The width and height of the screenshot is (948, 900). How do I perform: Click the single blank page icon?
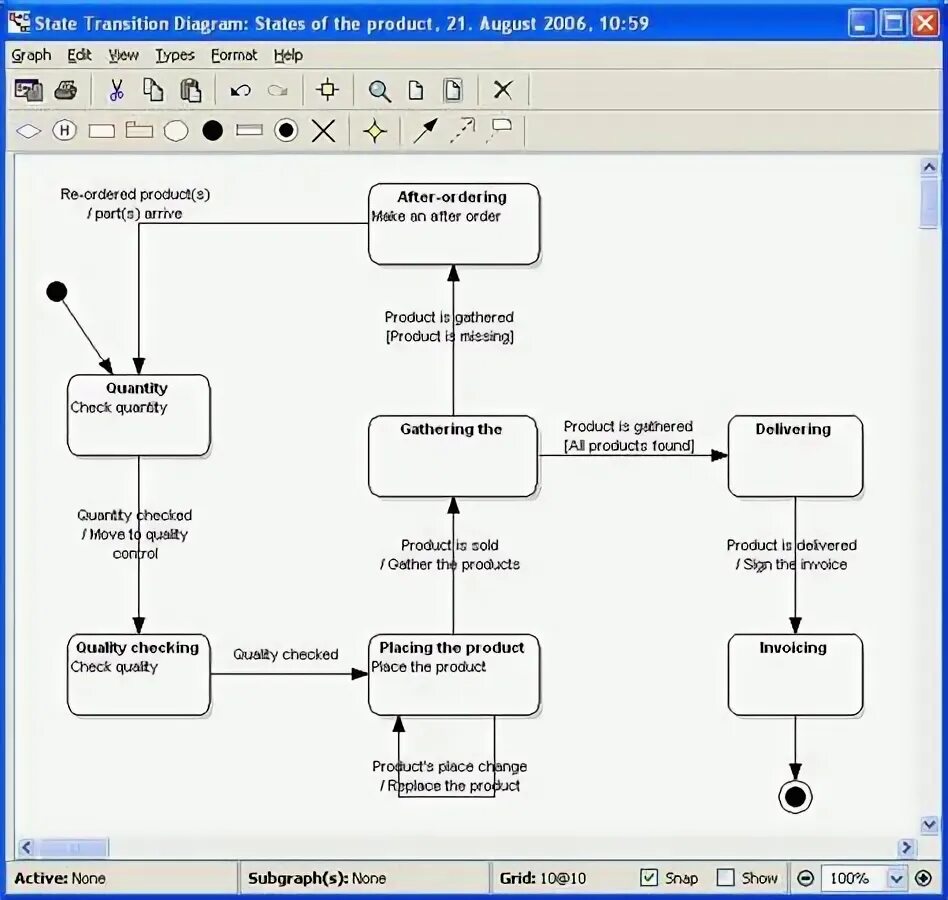point(416,91)
